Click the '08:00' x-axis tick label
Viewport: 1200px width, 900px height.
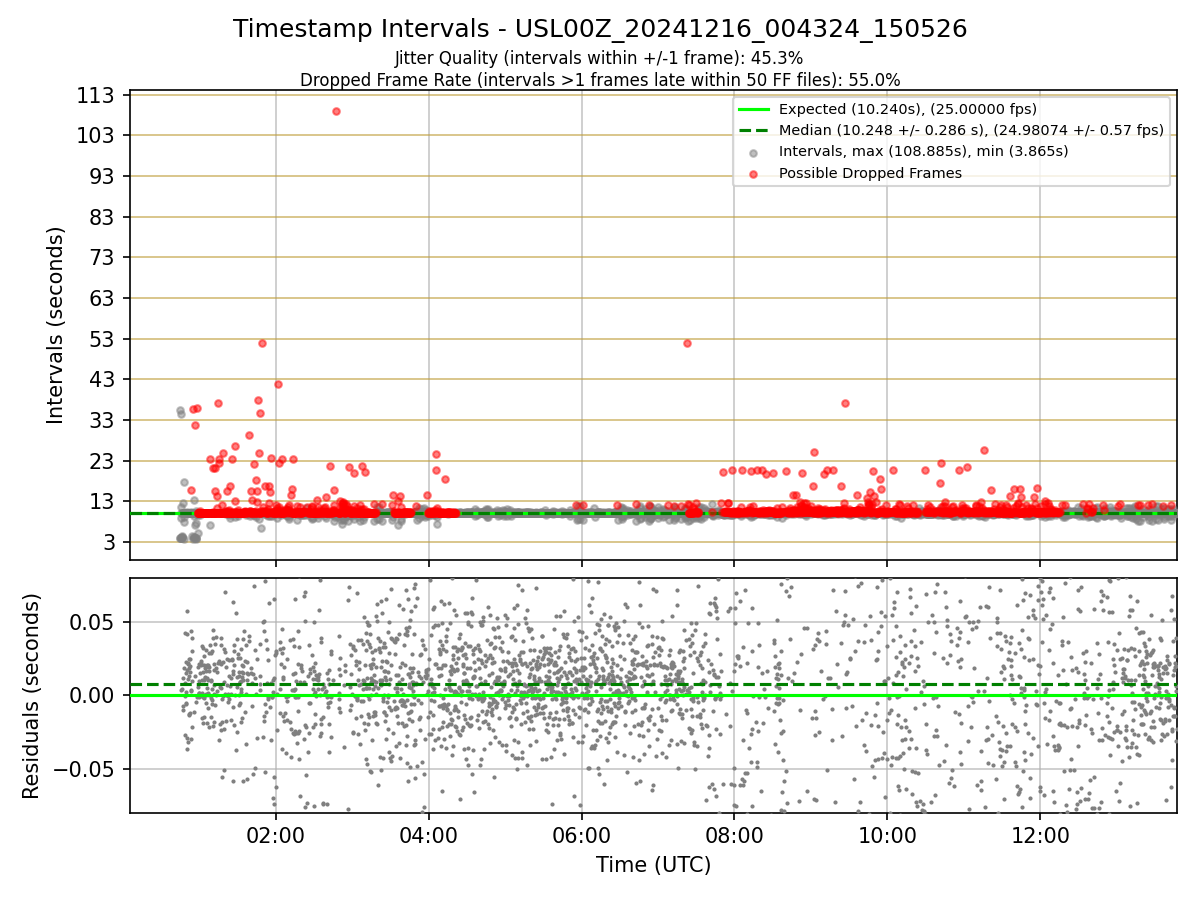[734, 835]
